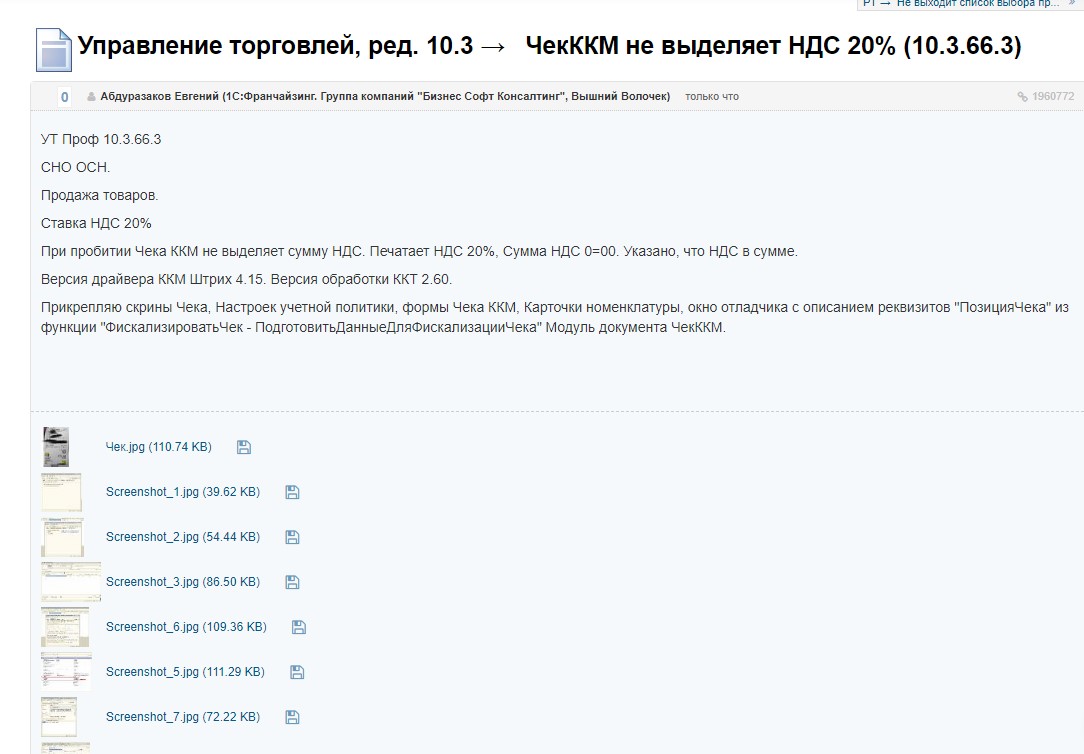Click the paragraph starting 'Прикрепляю скрины Чека'

point(555,317)
